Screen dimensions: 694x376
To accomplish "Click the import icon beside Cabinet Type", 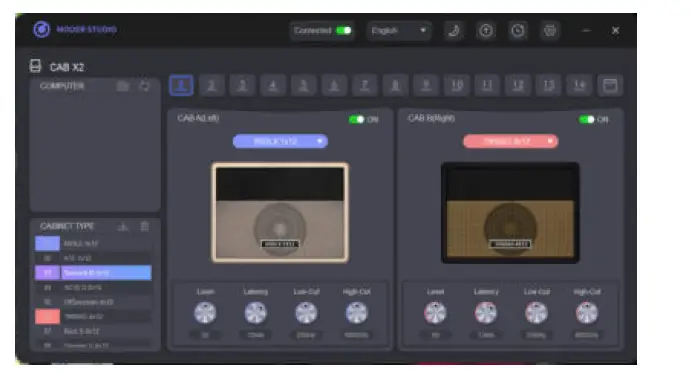I will coord(123,226).
